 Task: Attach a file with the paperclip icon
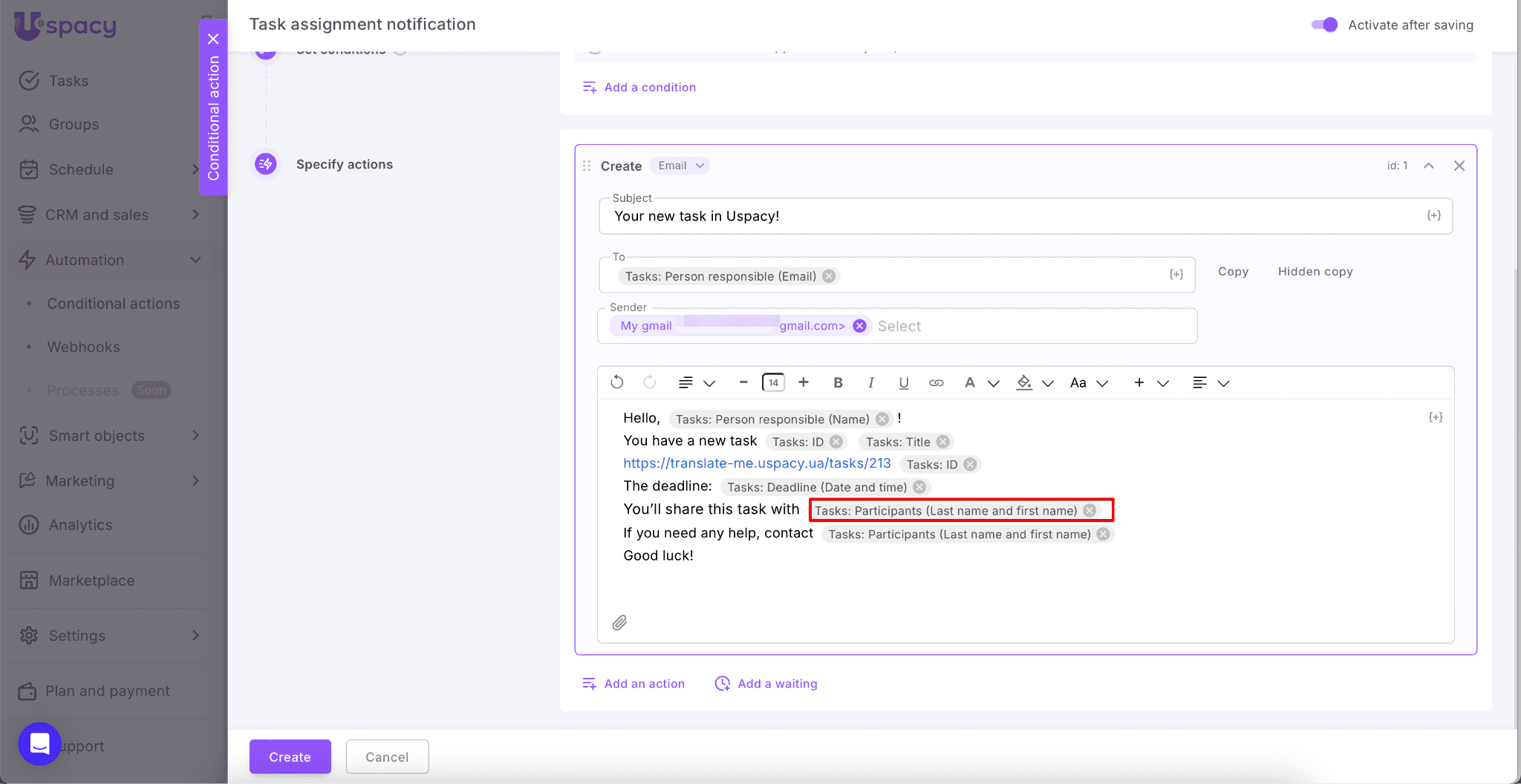tap(619, 622)
